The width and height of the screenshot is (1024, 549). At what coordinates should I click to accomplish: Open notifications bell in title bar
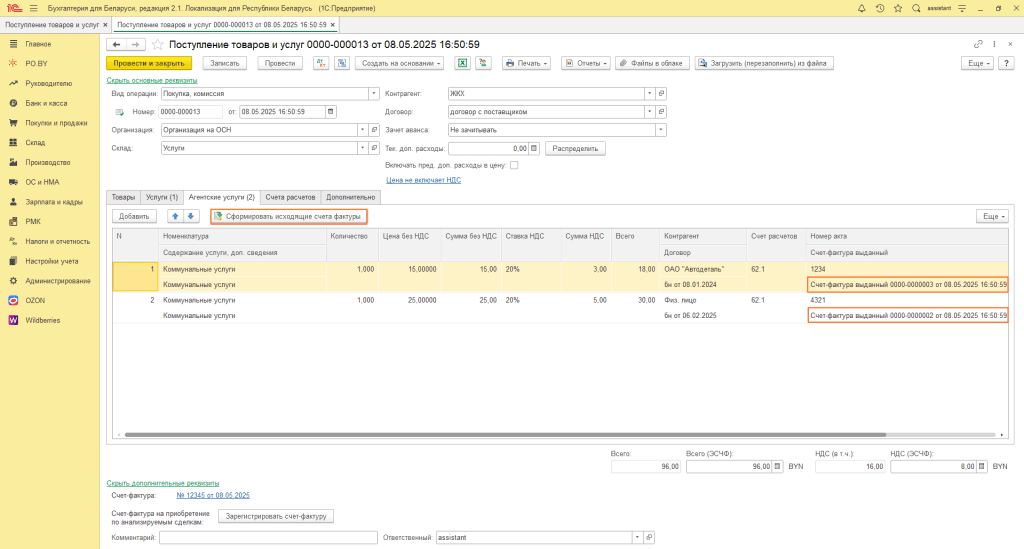(861, 8)
